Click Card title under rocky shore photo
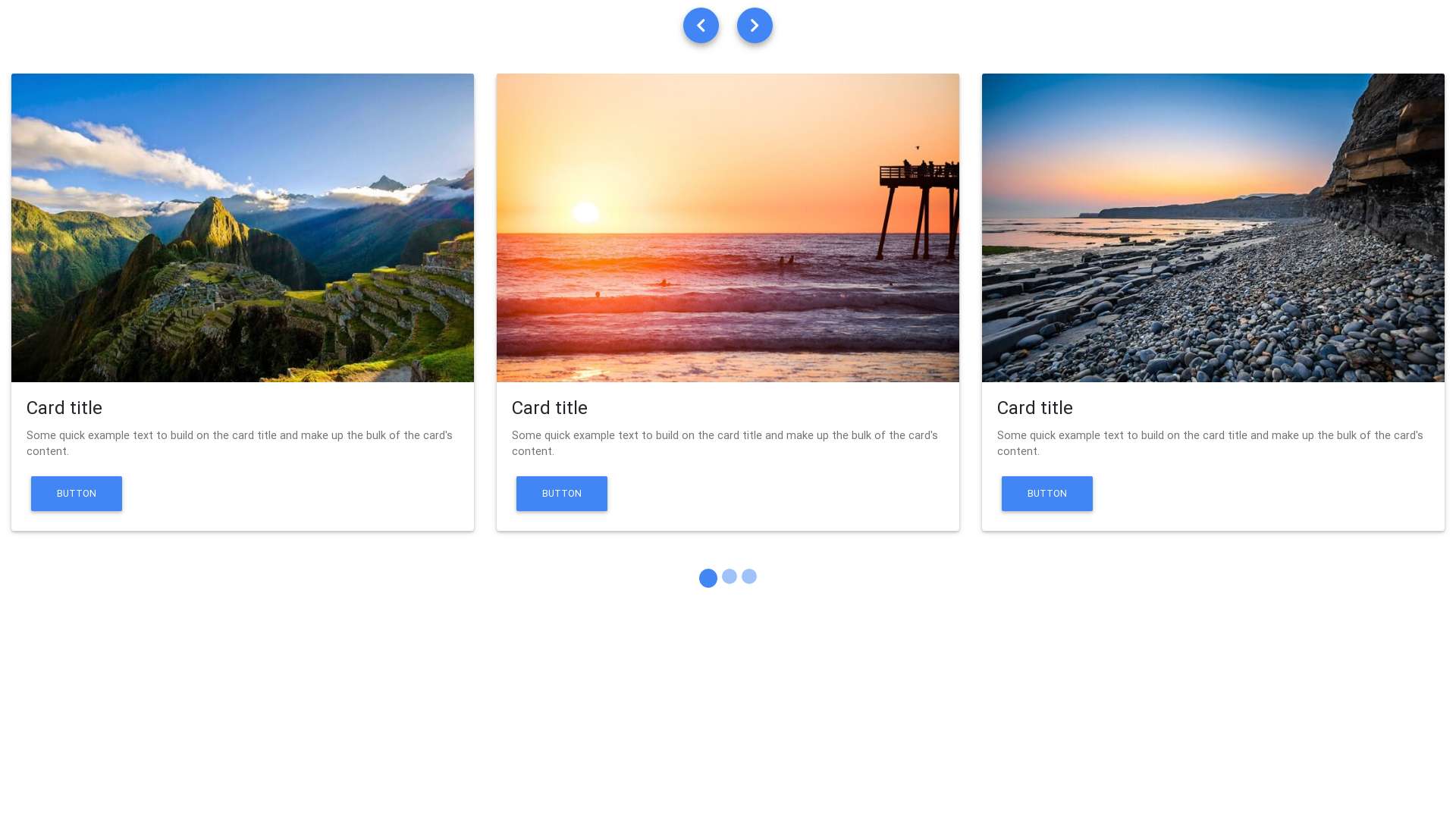This screenshot has width=1456, height=819. 1035,408
